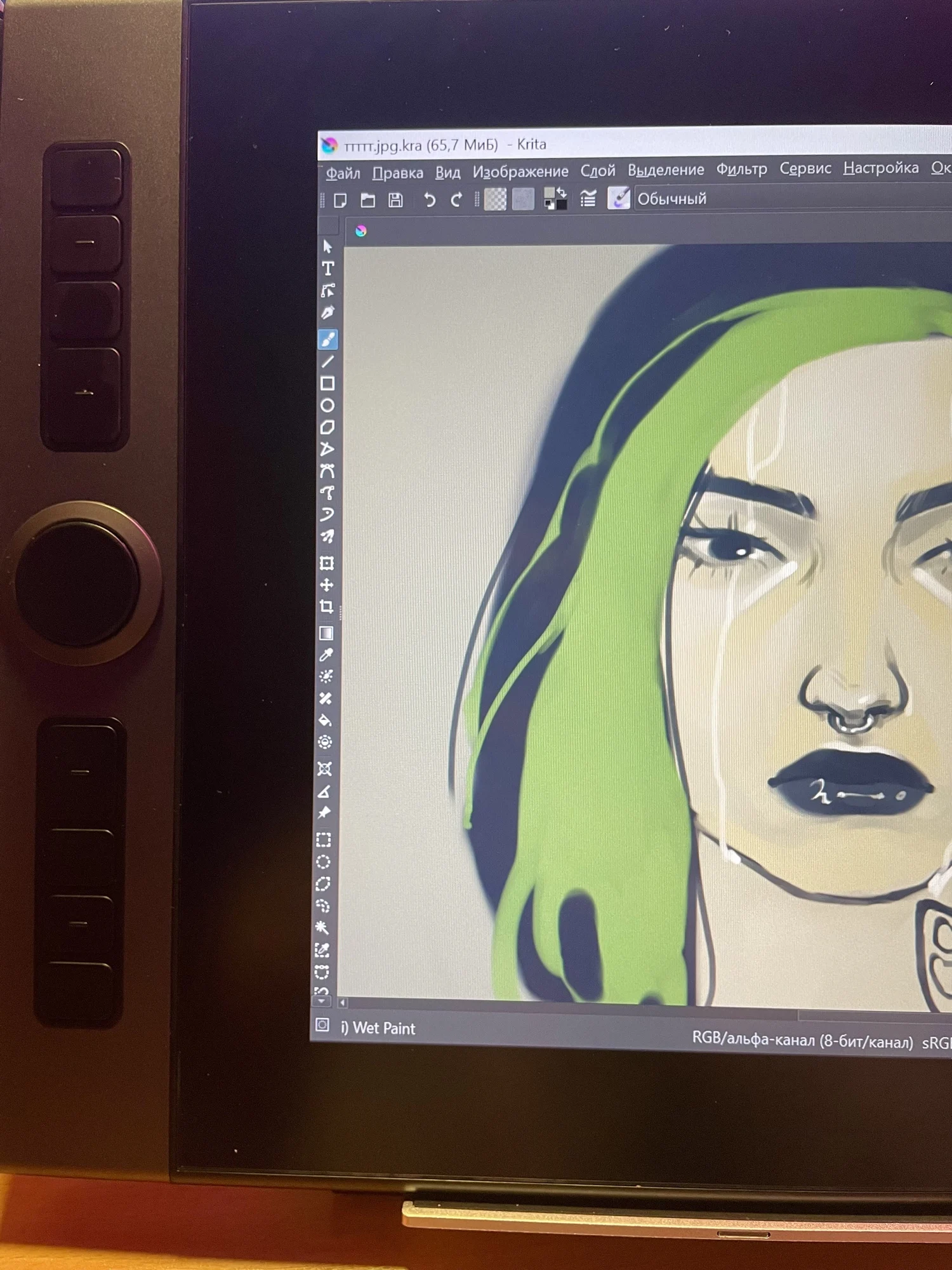Select the Polygonal Selection tool

coord(323,884)
